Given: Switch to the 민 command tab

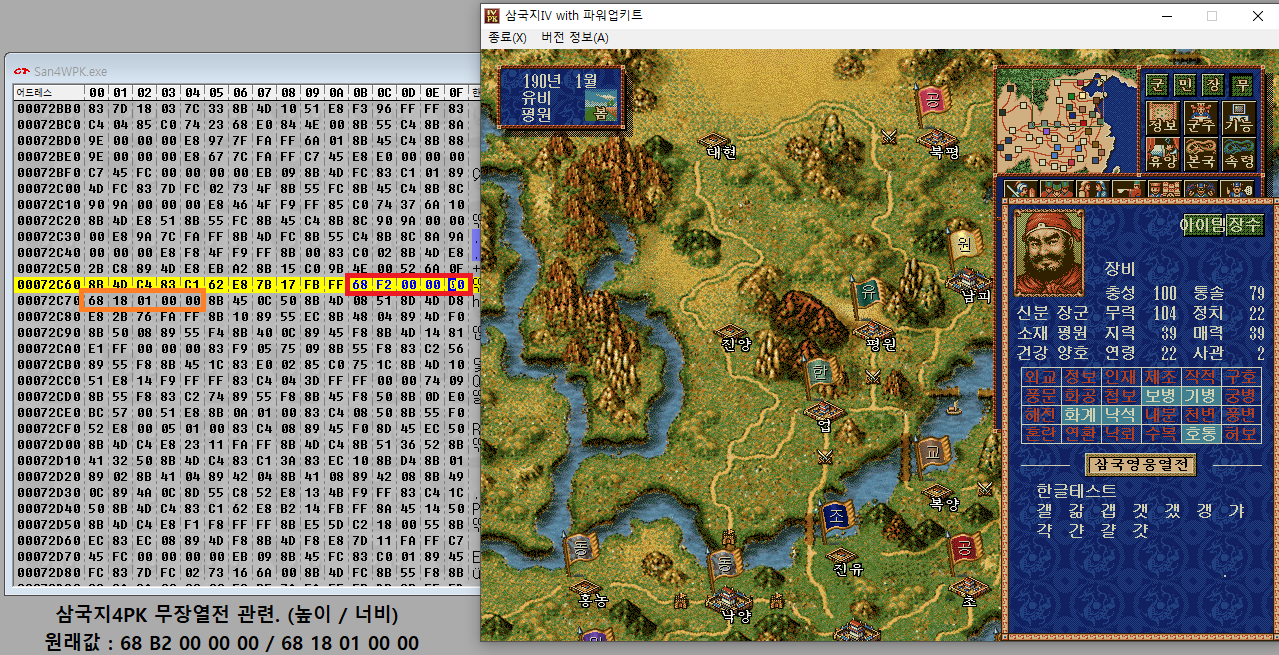Looking at the screenshot, I should coord(1185,85).
